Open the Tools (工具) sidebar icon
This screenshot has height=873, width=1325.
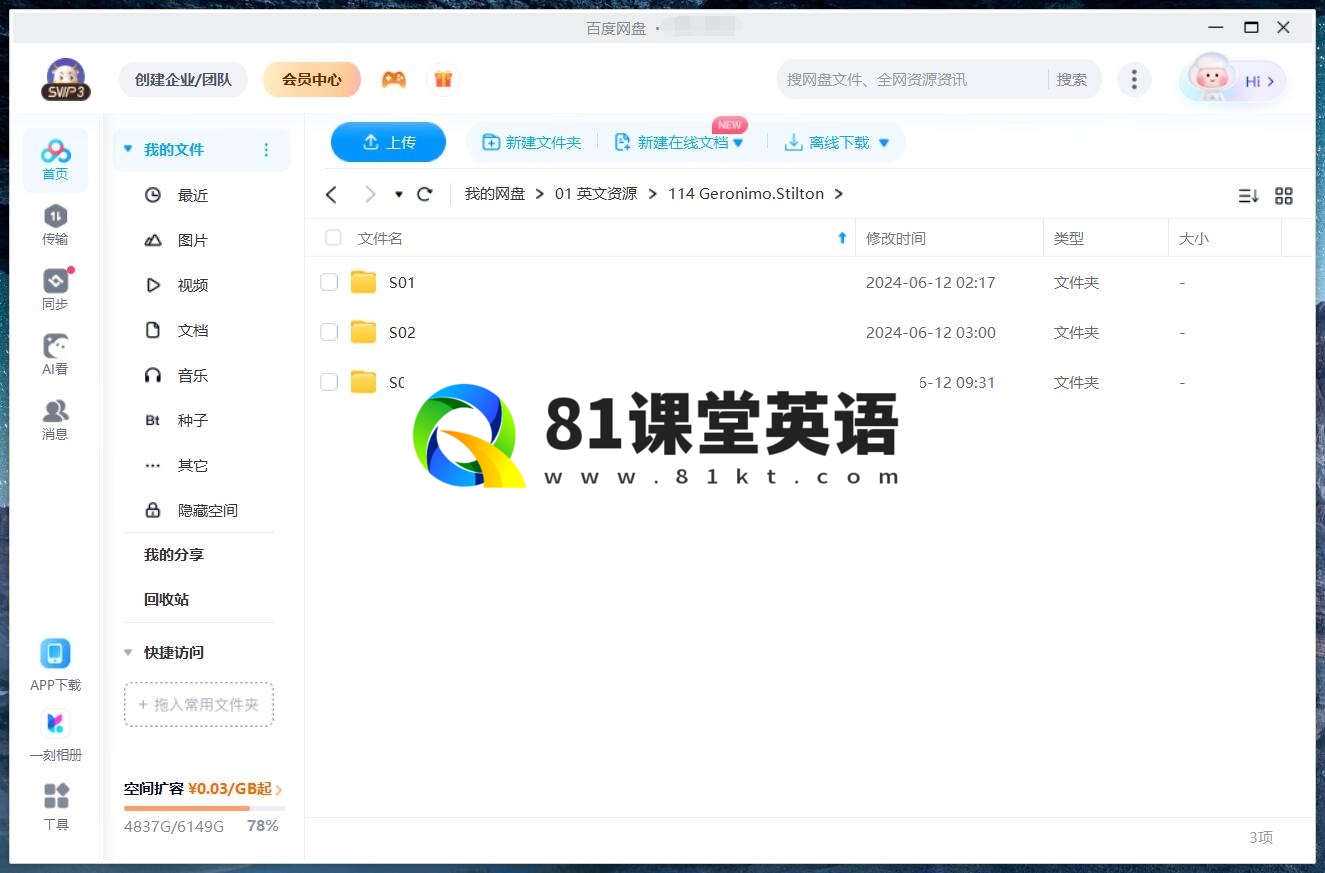click(56, 807)
